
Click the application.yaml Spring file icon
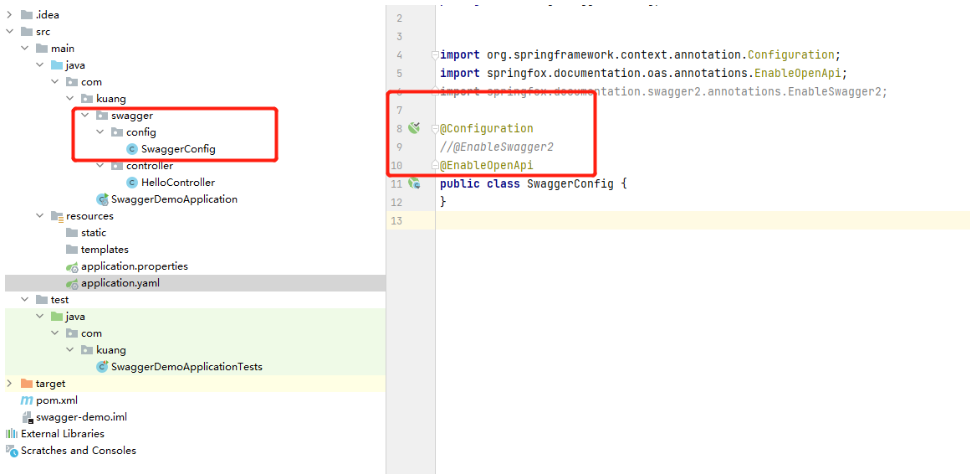pyautogui.click(x=72, y=283)
